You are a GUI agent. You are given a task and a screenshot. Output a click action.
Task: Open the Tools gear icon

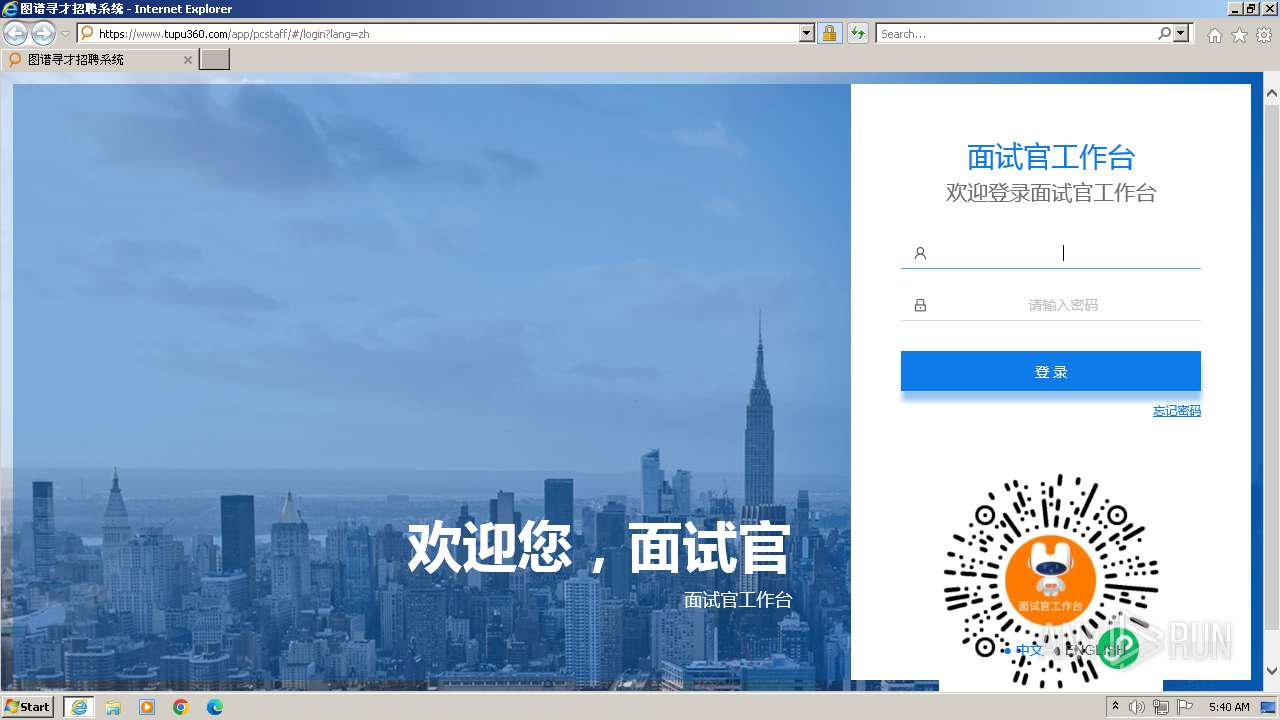(x=1264, y=35)
